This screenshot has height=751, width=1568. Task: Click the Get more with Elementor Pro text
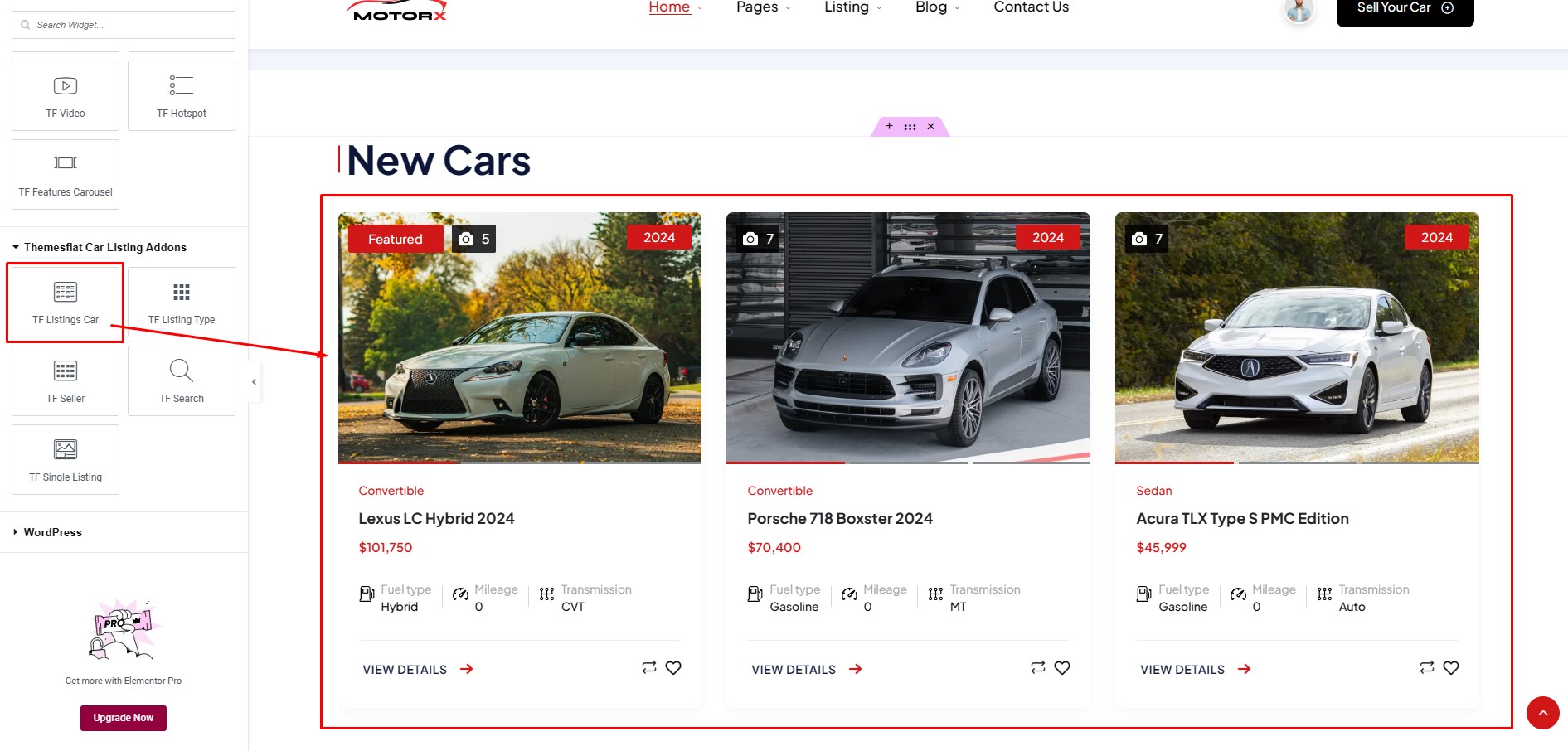coord(124,681)
